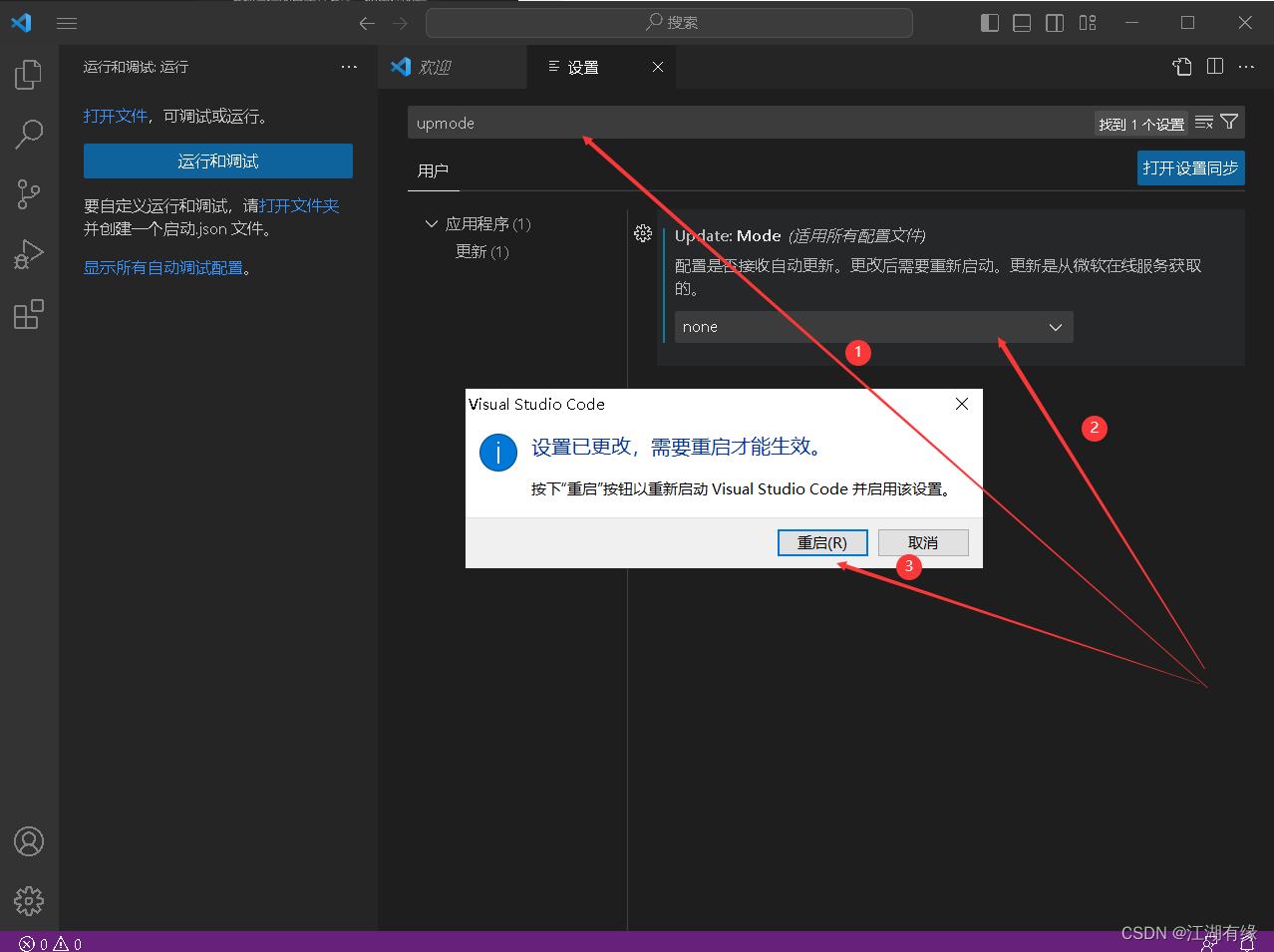This screenshot has height=952, width=1274.
Task: Toggle primary side bar layout icon
Action: [x=990, y=23]
